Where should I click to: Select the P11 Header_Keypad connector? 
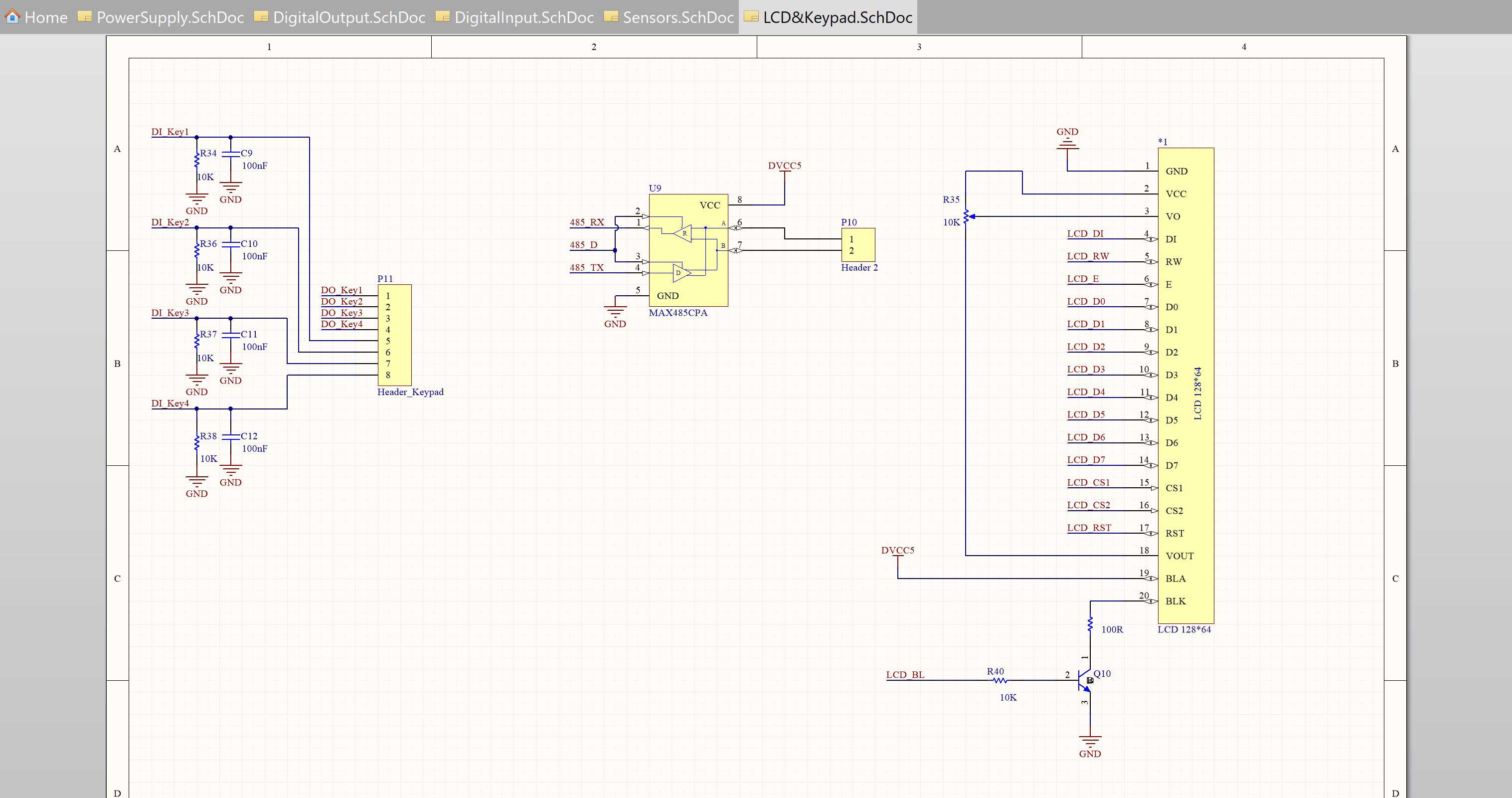point(394,335)
